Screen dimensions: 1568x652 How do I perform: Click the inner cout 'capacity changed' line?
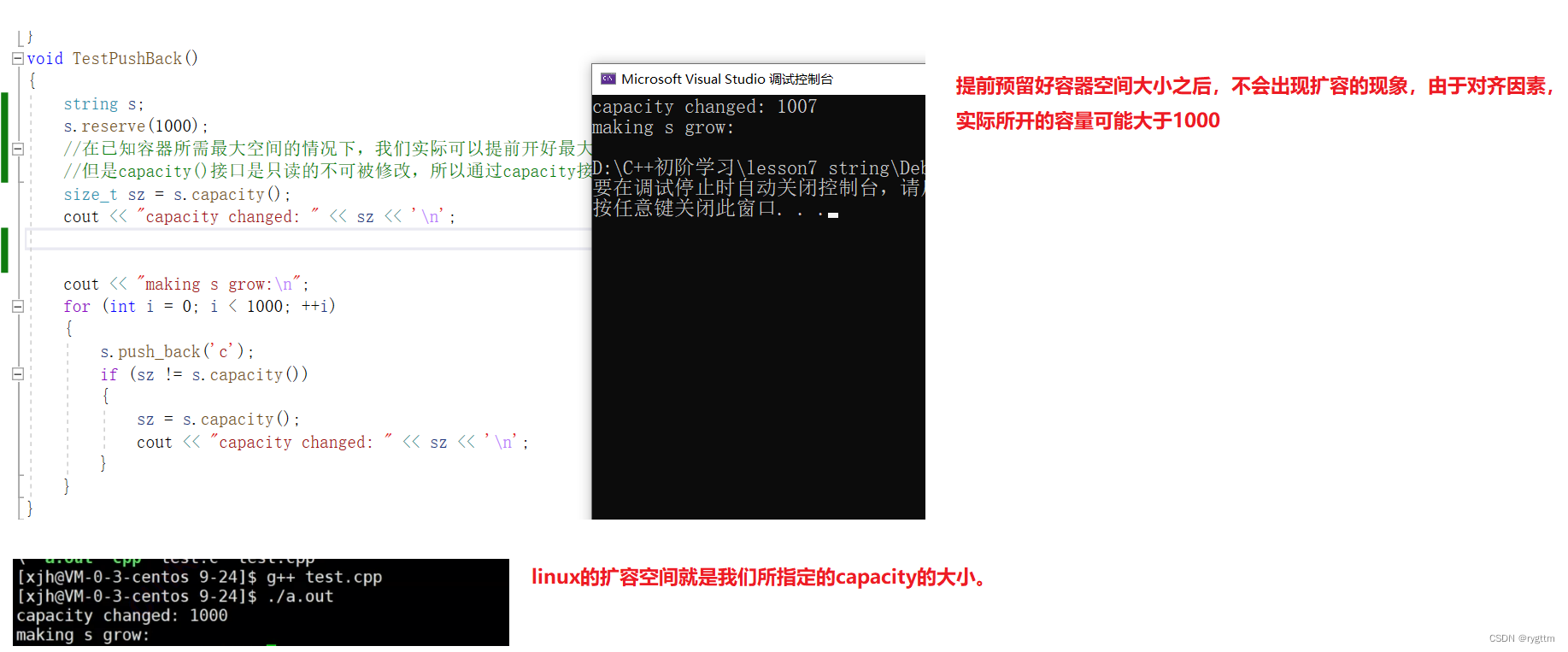(332, 442)
